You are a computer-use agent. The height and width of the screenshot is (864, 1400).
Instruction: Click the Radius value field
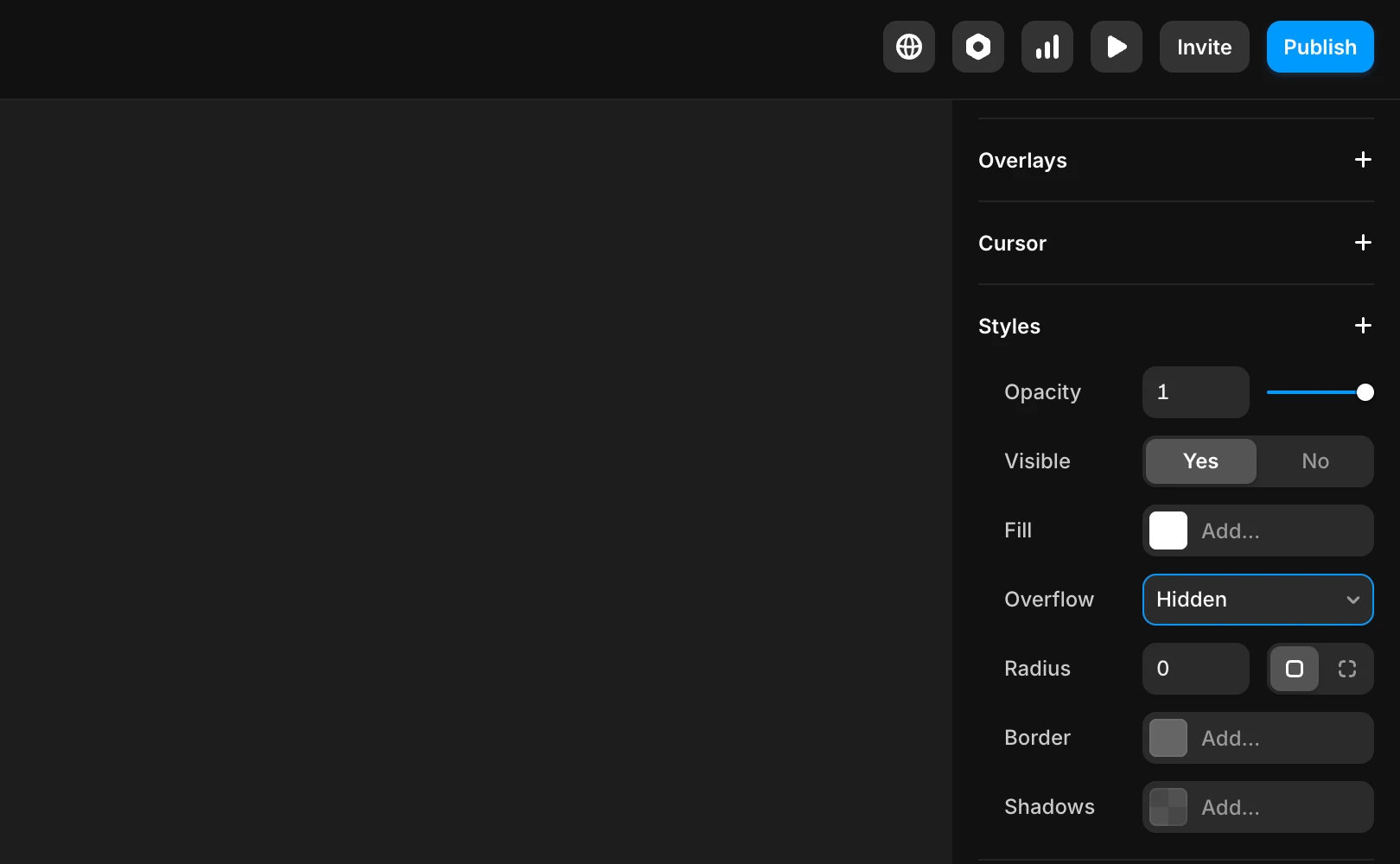click(1196, 669)
